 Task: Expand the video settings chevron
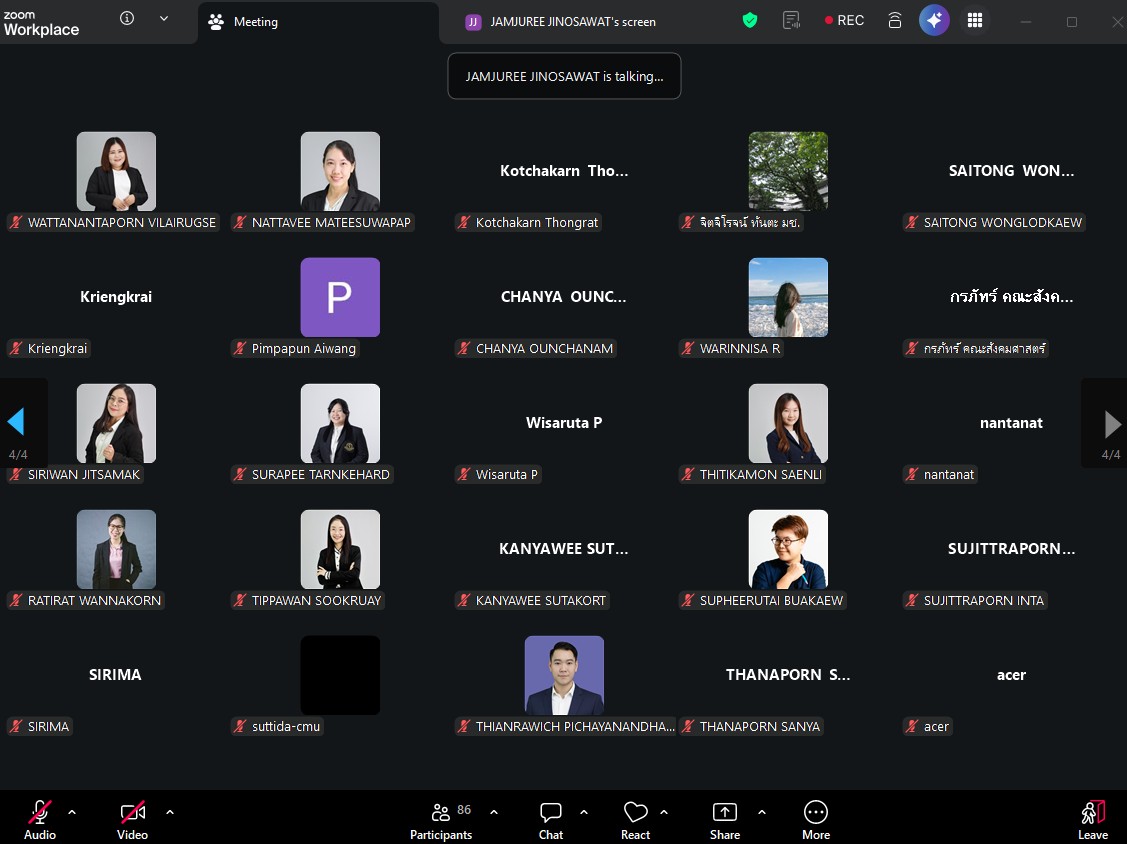click(x=170, y=812)
